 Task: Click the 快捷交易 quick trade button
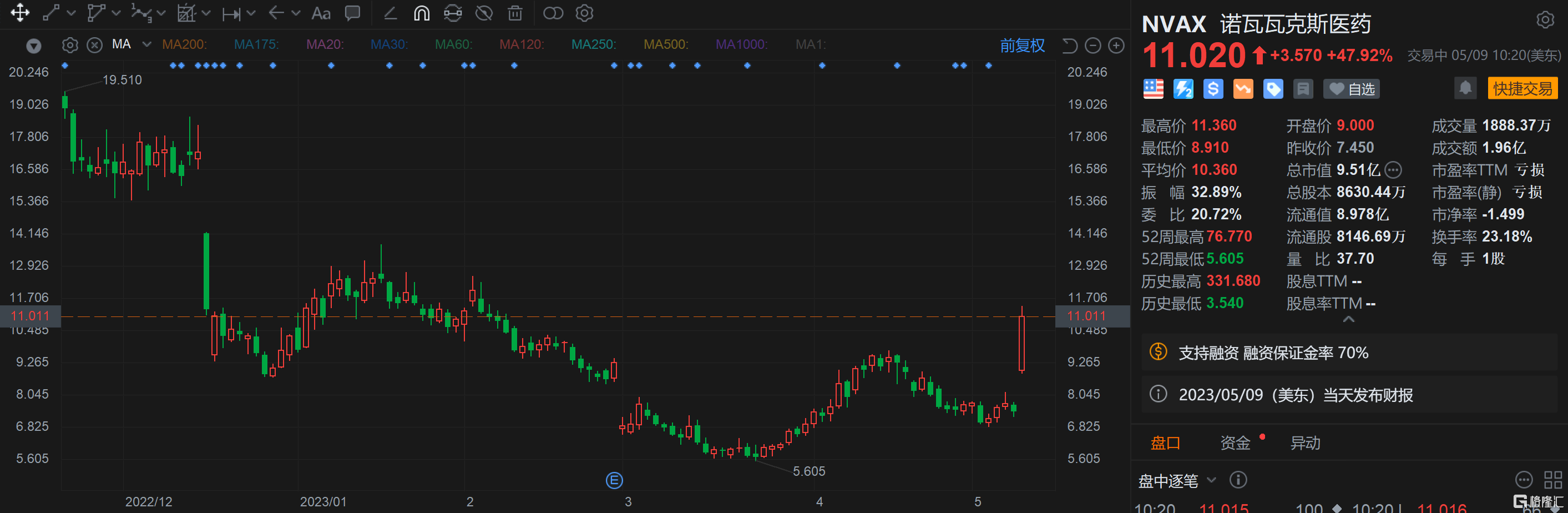tap(1523, 89)
